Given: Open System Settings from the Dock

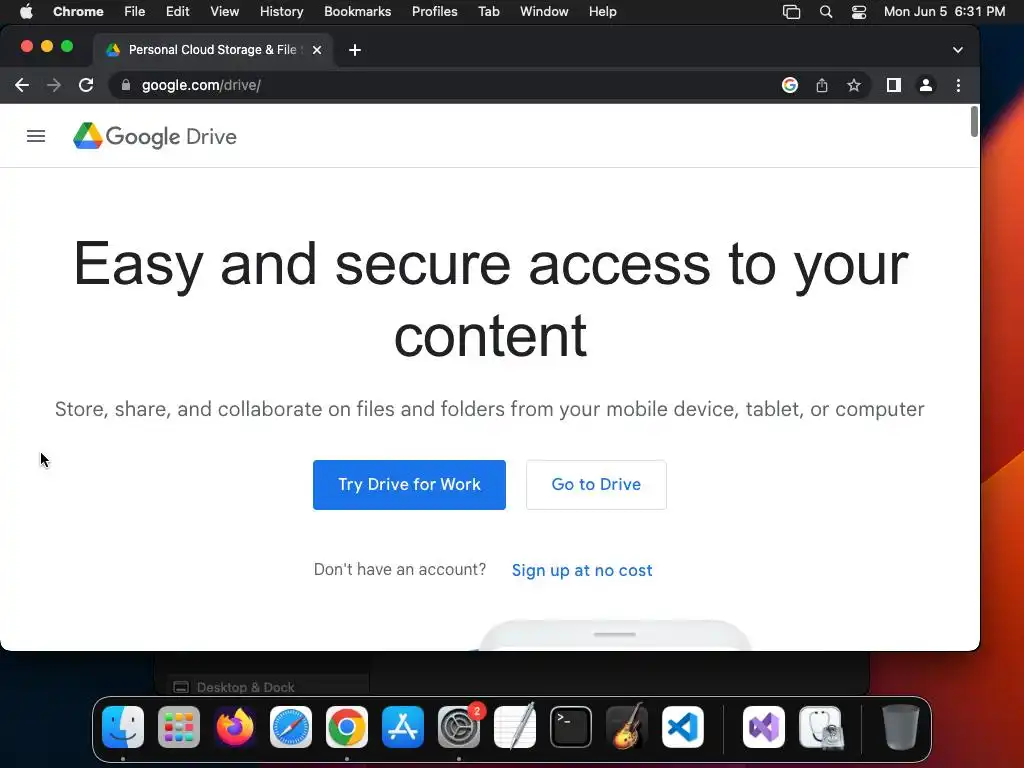Looking at the screenshot, I should (x=459, y=727).
